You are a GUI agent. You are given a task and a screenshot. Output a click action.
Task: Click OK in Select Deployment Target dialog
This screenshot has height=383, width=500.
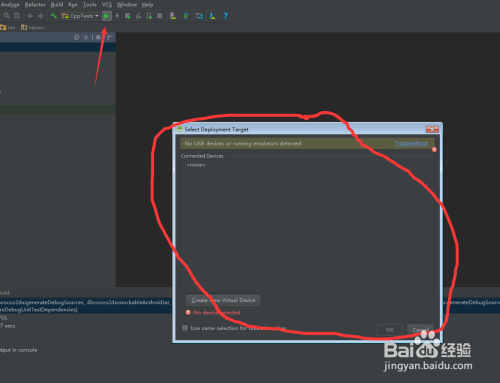click(x=389, y=330)
